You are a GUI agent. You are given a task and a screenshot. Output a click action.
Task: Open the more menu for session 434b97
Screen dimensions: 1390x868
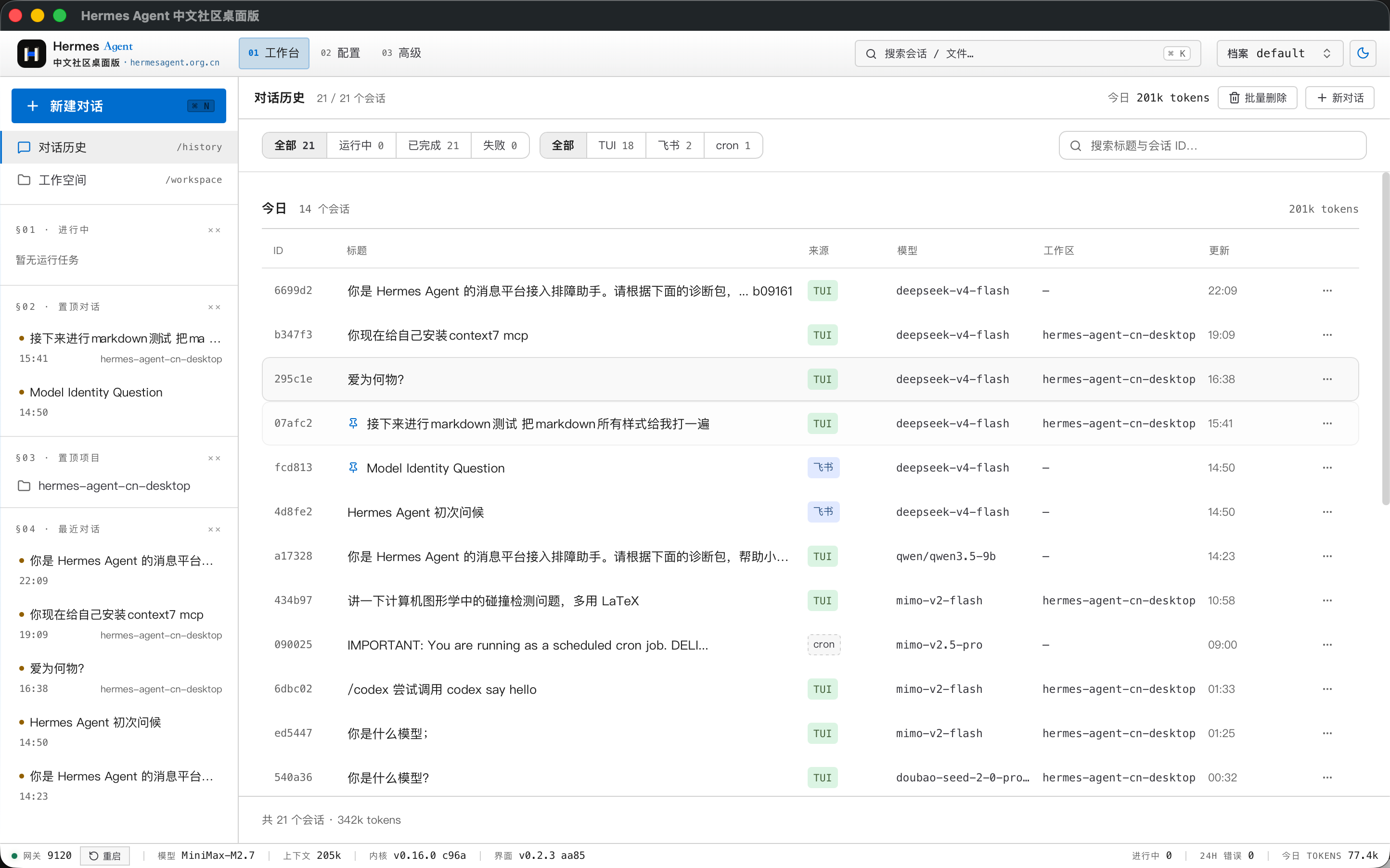click(x=1327, y=600)
